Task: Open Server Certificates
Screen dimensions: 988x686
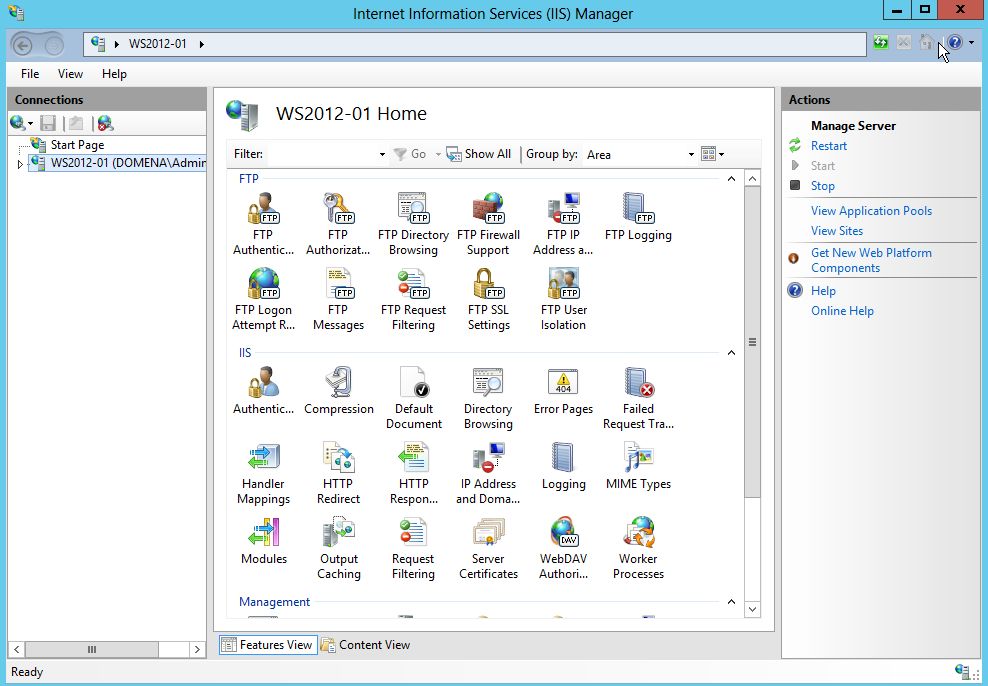Action: click(x=488, y=548)
